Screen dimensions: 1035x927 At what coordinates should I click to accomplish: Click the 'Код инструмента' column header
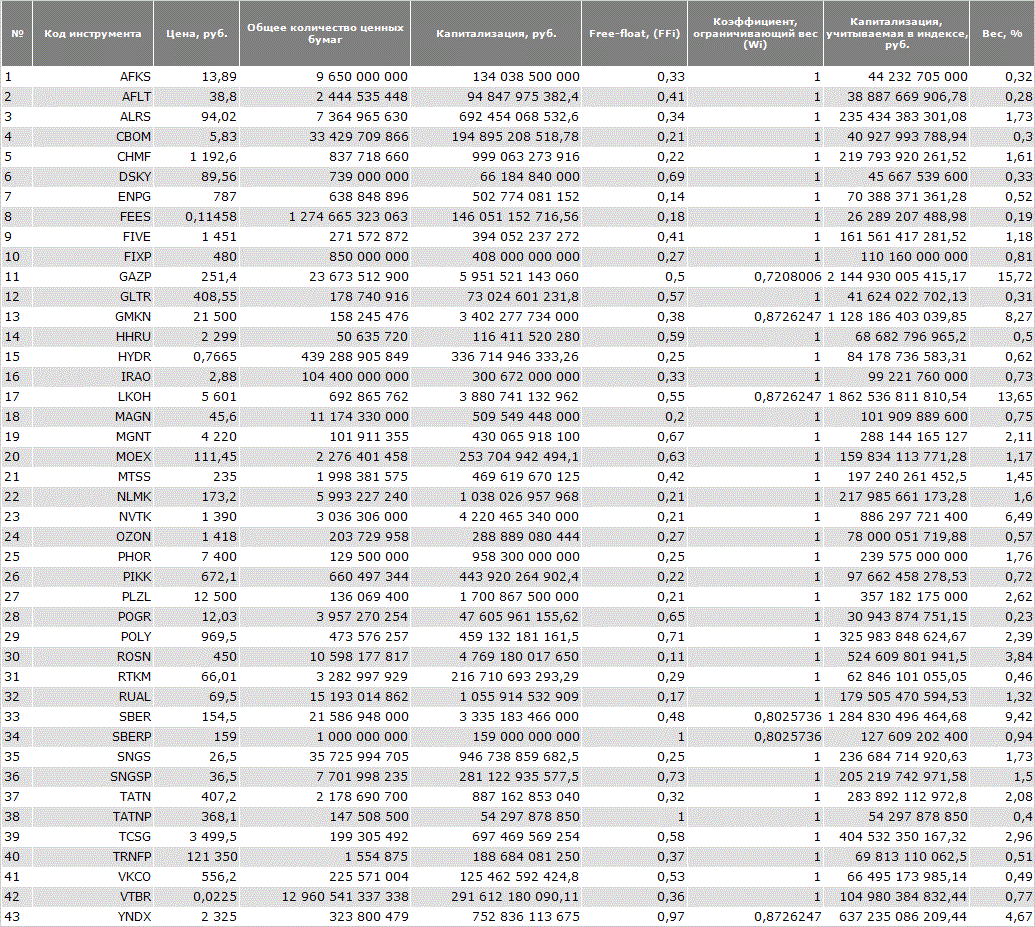pos(92,34)
